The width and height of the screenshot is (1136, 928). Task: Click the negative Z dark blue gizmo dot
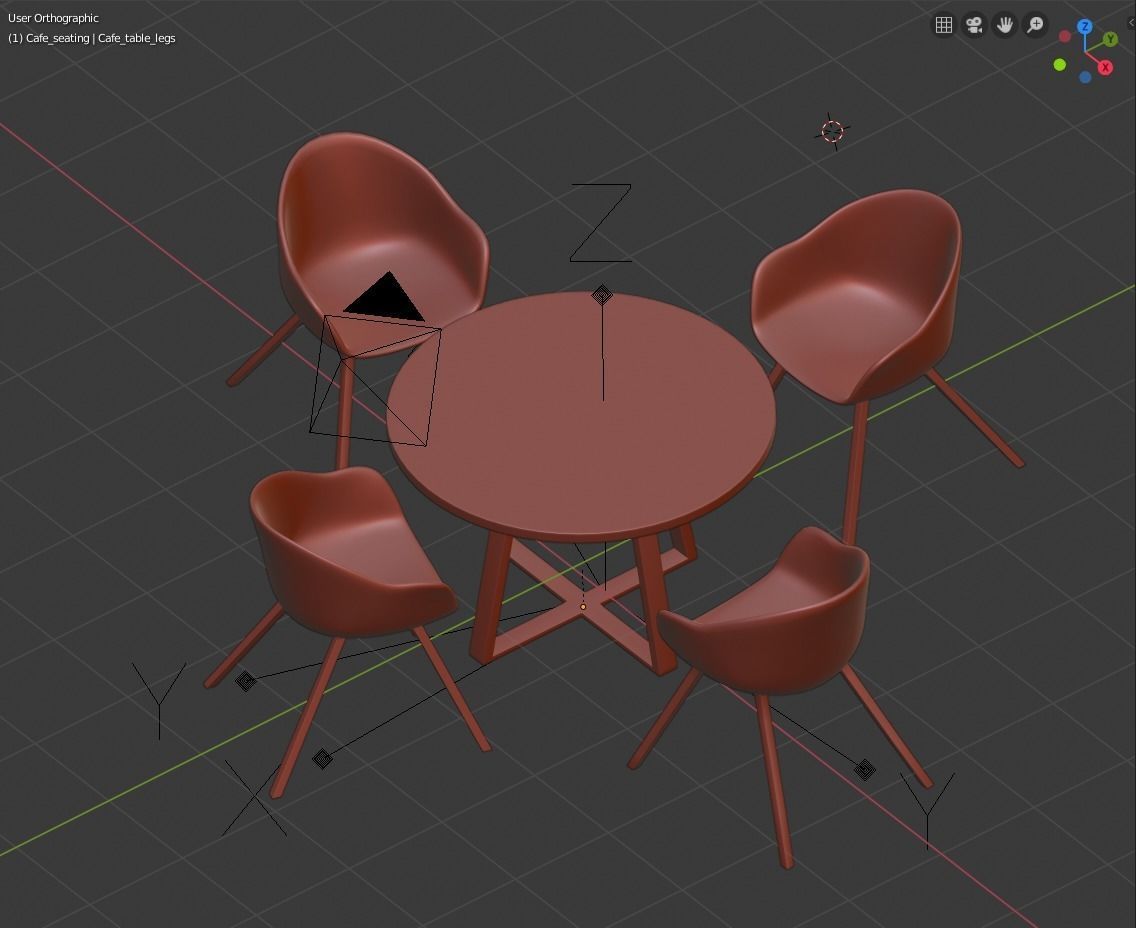point(1085,78)
